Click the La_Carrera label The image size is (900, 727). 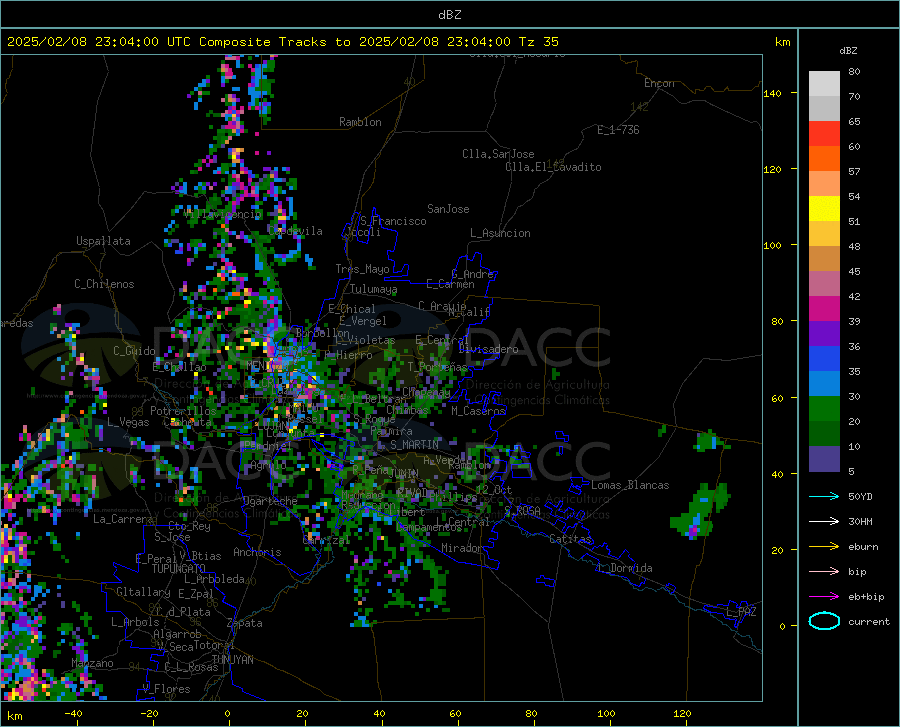pyautogui.click(x=123, y=519)
